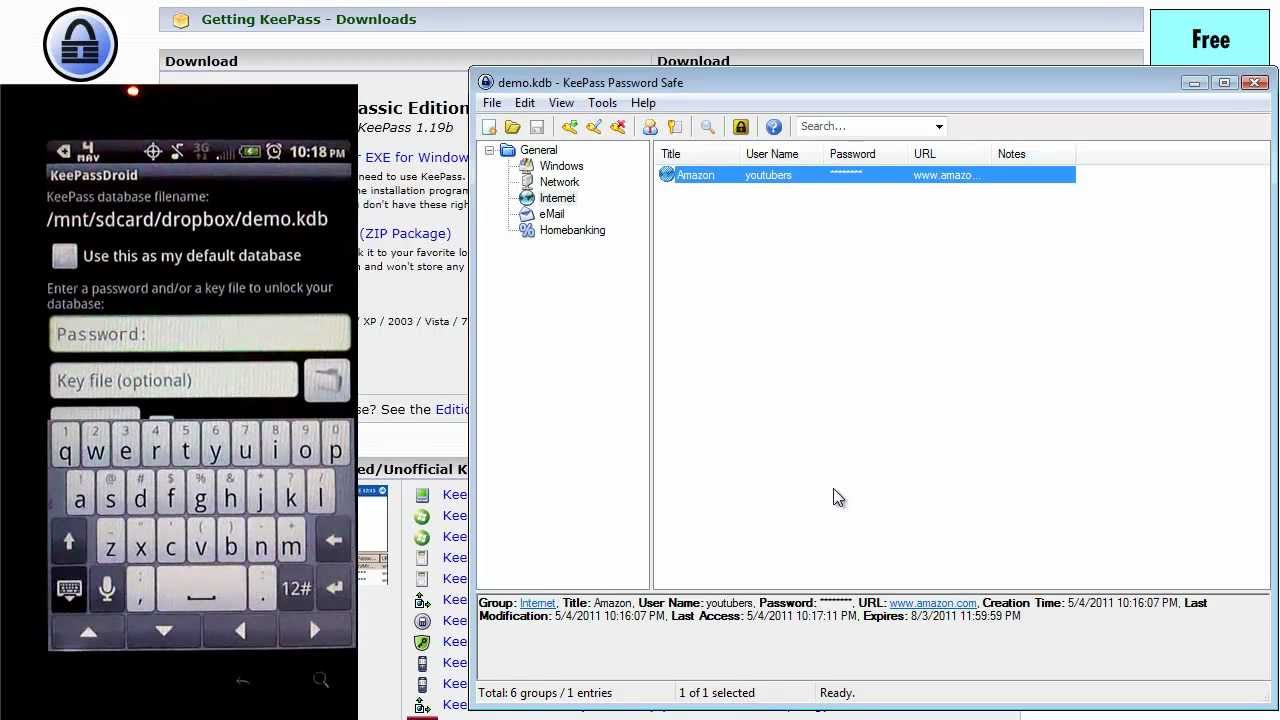Click '1 of 1 selected' status text

(717, 693)
